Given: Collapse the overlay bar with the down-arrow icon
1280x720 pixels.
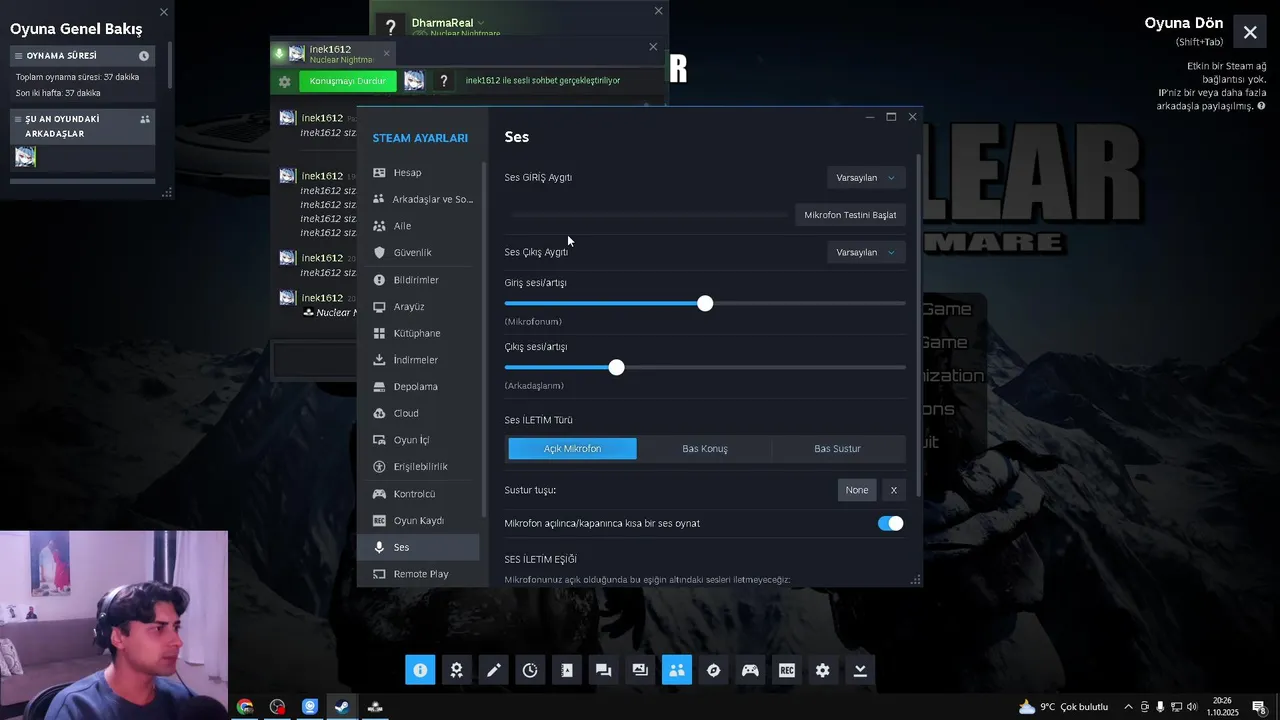Looking at the screenshot, I should (x=860, y=670).
